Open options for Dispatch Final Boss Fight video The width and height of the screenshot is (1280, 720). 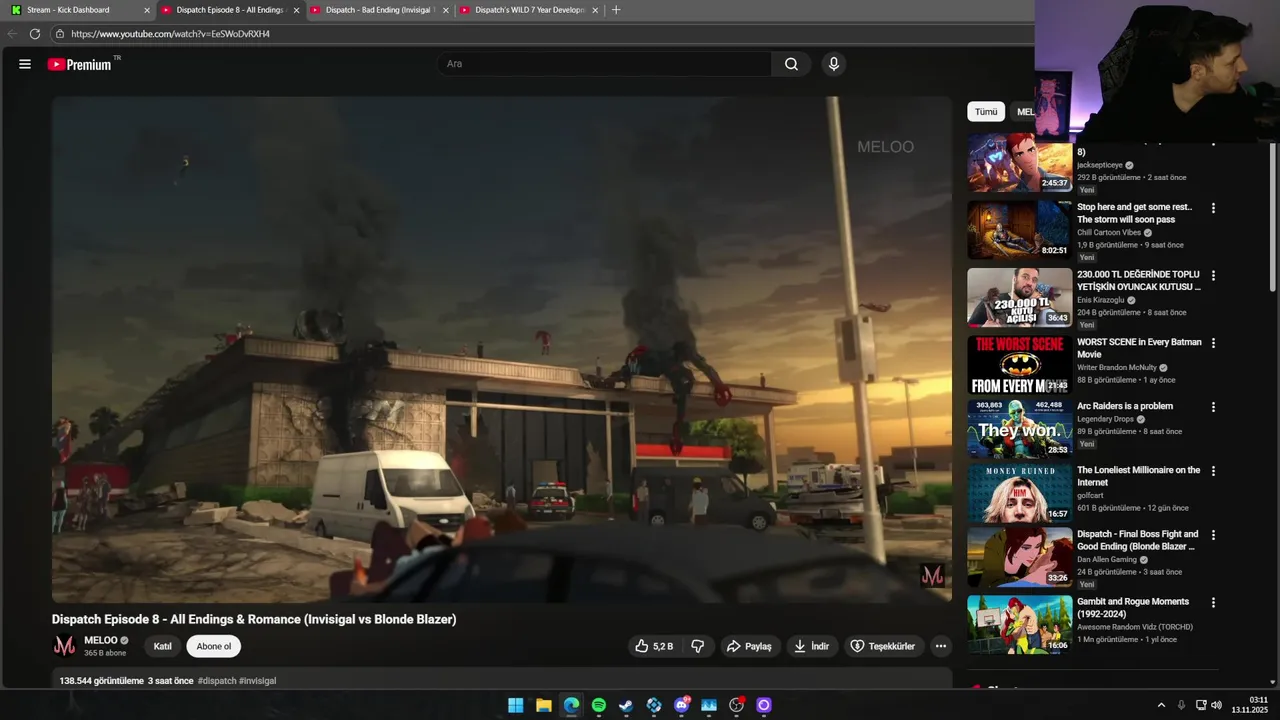coord(1214,535)
